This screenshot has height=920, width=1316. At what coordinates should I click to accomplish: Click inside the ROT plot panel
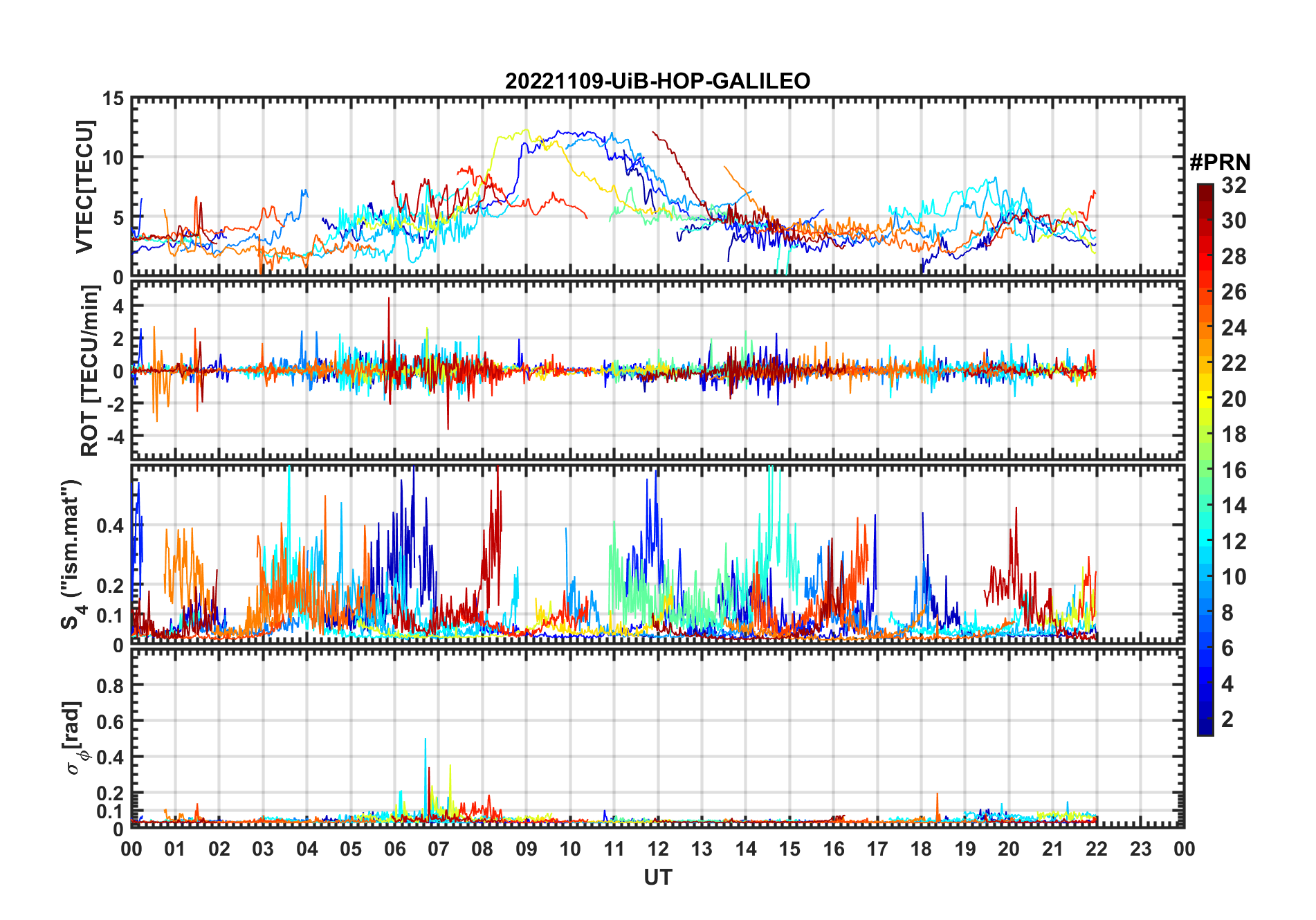657,369
